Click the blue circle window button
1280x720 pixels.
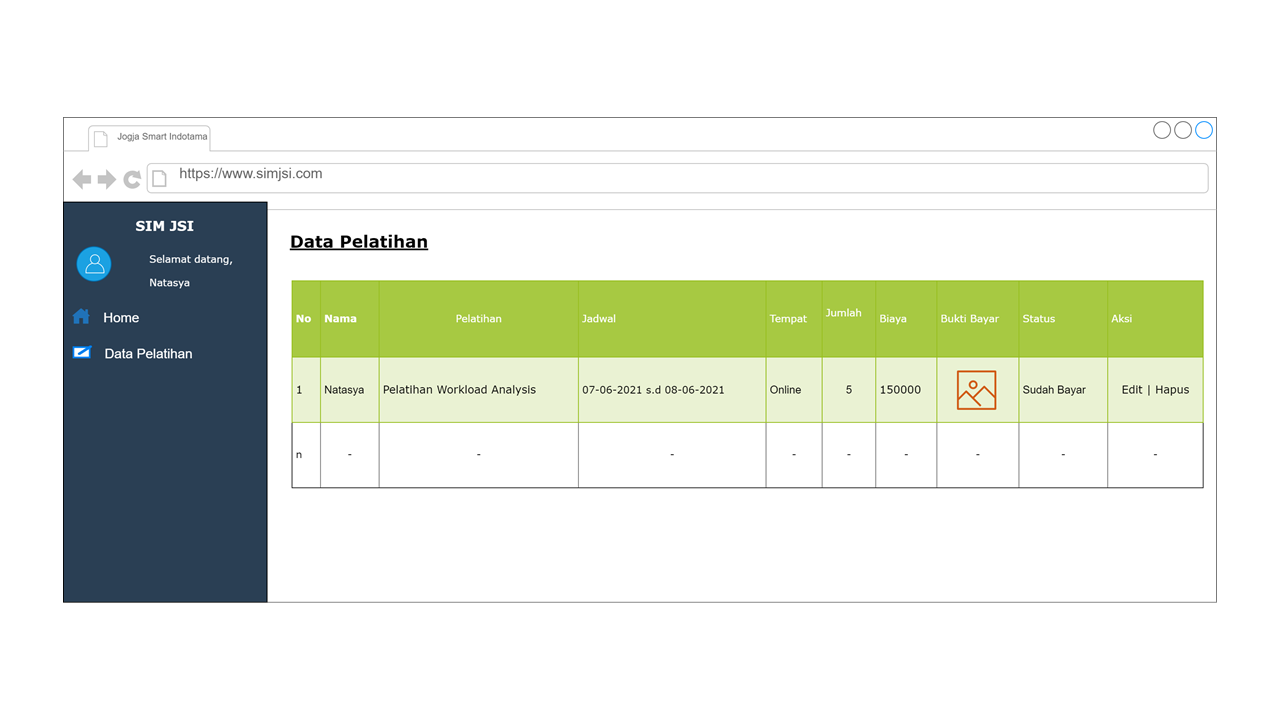coord(1204,130)
